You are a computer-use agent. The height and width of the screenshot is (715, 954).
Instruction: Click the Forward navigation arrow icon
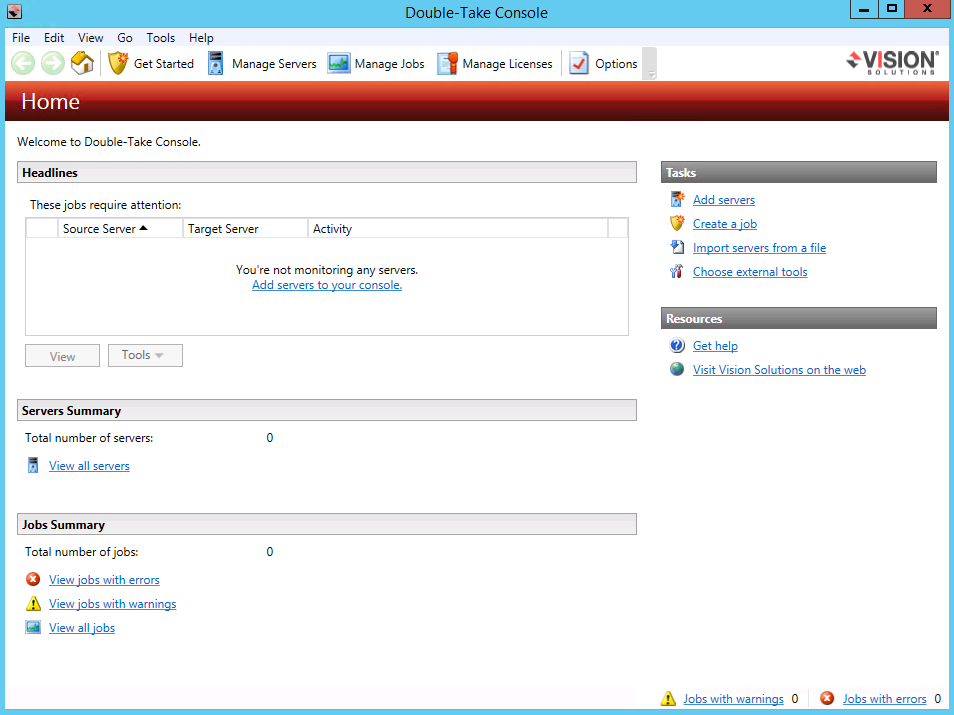[x=53, y=63]
